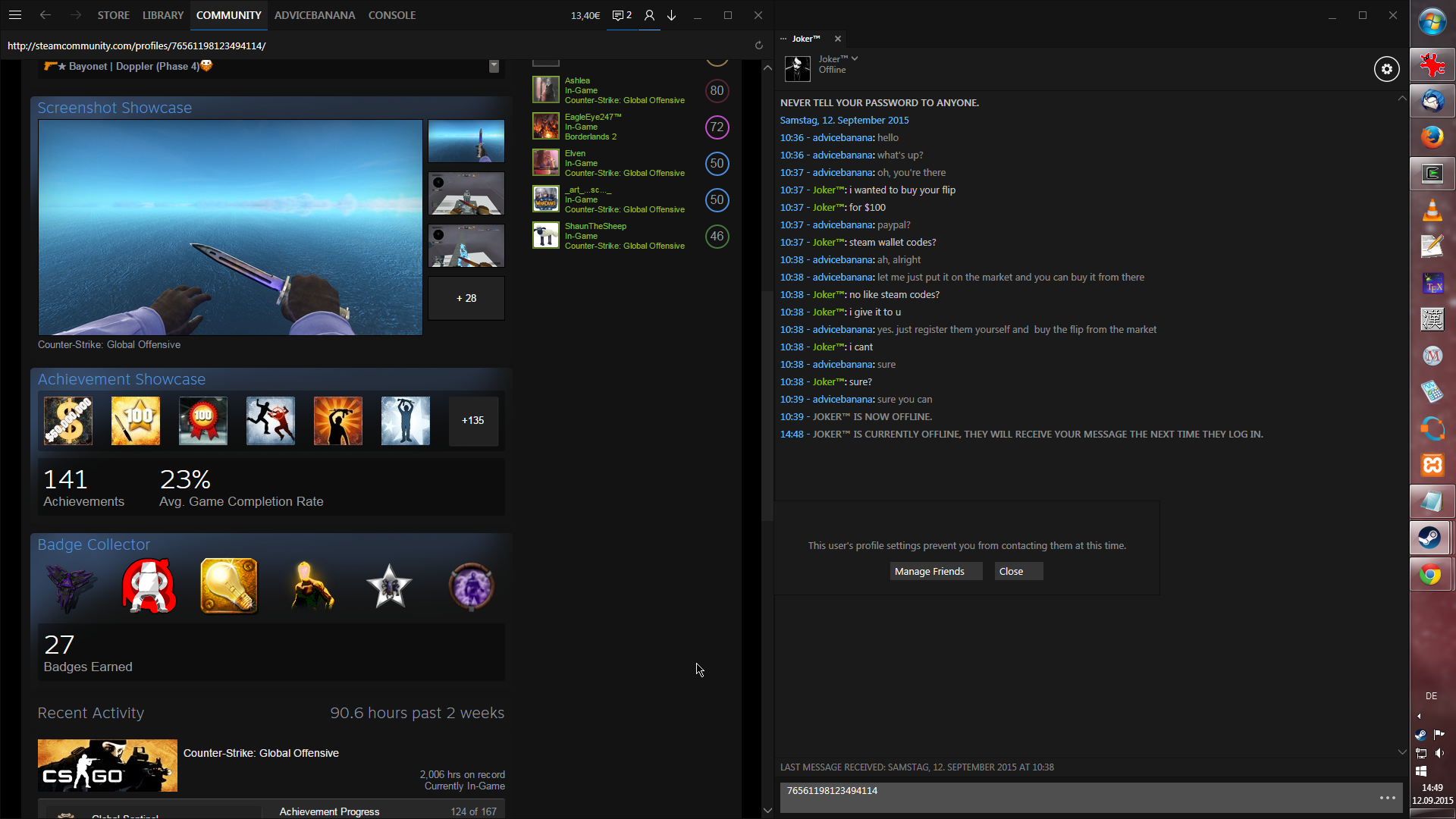
Task: Open the downloads arrow icon
Action: coord(672,15)
